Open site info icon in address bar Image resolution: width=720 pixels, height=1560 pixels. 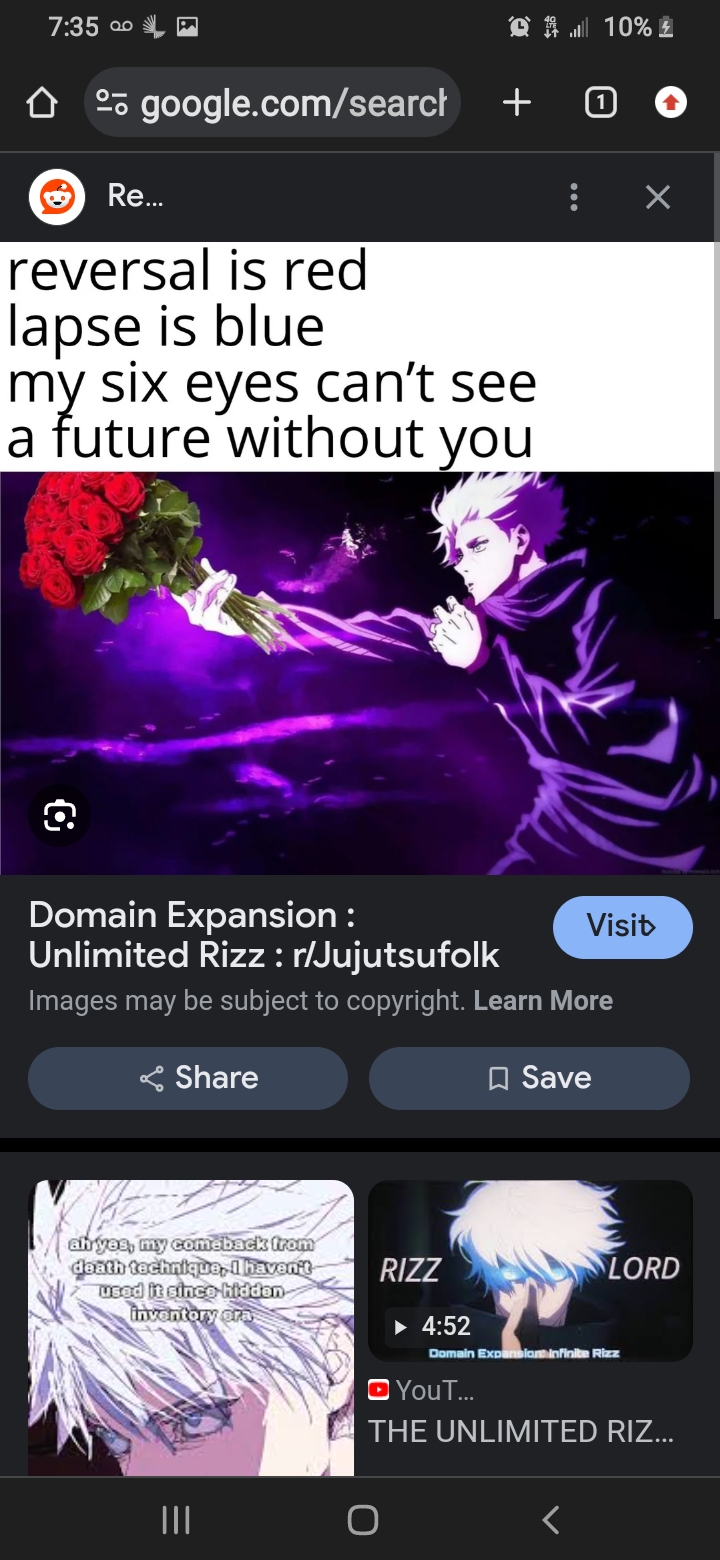[112, 102]
